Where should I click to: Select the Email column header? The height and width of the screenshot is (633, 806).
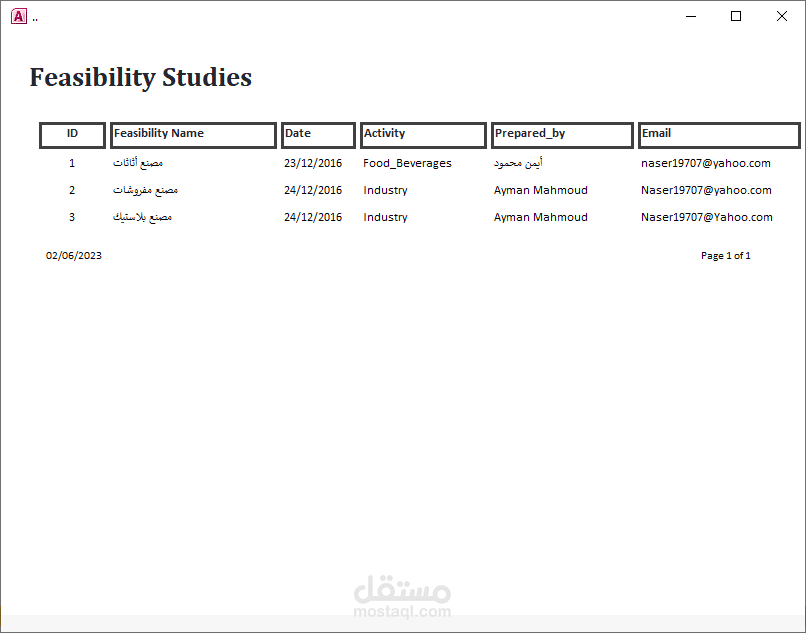tap(719, 135)
